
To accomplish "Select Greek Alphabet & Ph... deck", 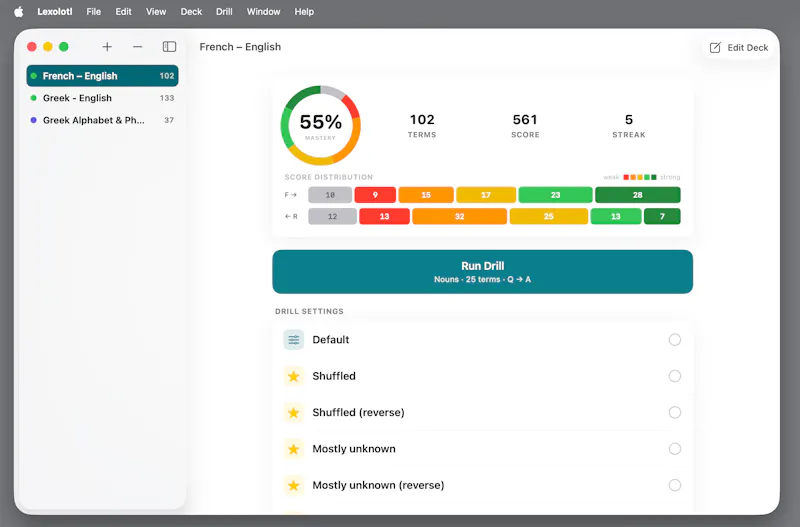I will pos(103,120).
